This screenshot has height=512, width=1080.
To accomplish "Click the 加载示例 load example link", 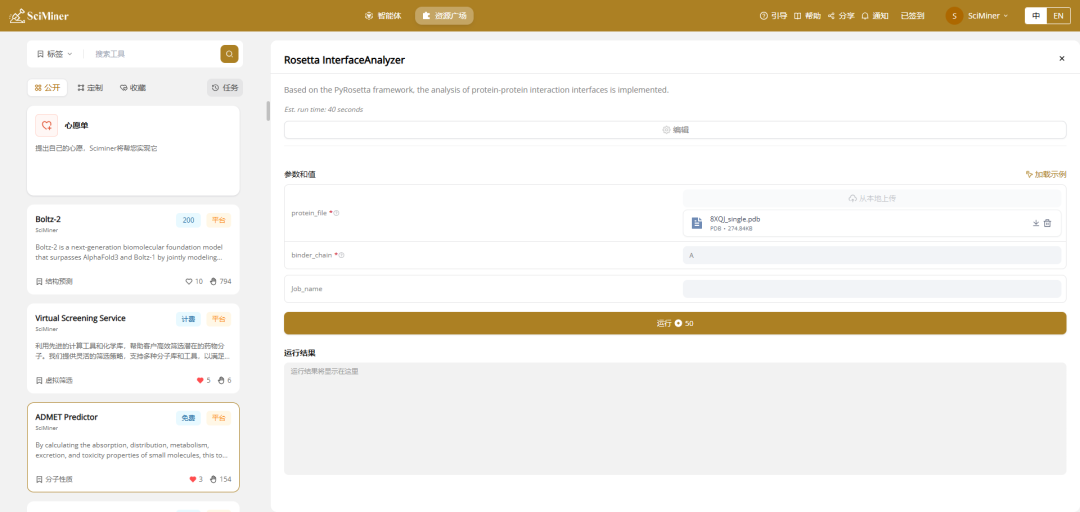I will coord(1045,174).
